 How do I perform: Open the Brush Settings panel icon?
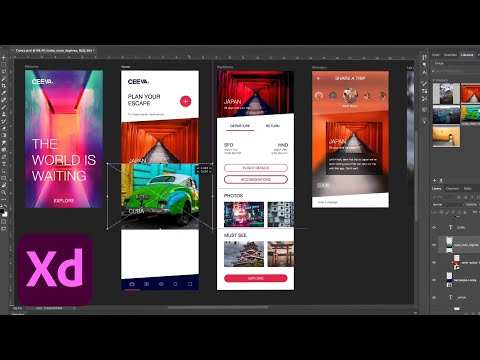point(424,83)
